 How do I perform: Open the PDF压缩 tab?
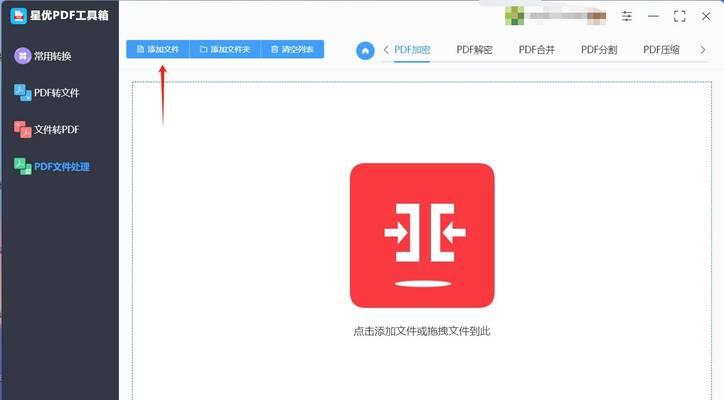(661, 49)
